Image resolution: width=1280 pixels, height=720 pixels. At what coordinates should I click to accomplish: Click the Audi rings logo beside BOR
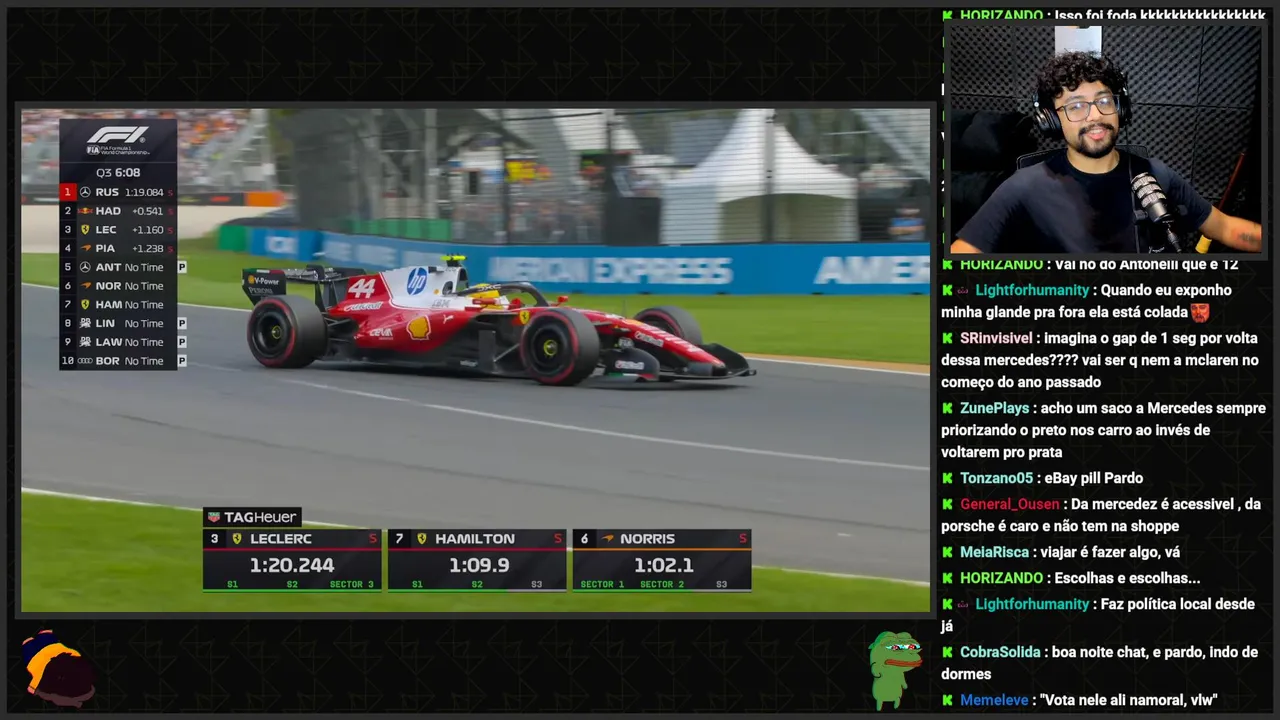click(x=85, y=361)
